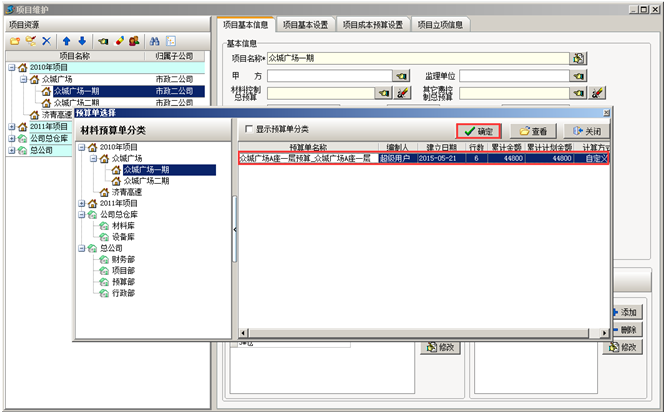
Task: Click the binoculars search icon
Action: [x=155, y=41]
